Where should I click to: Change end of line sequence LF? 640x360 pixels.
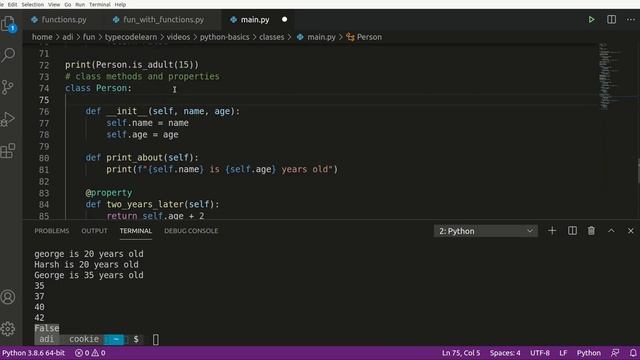click(563, 353)
